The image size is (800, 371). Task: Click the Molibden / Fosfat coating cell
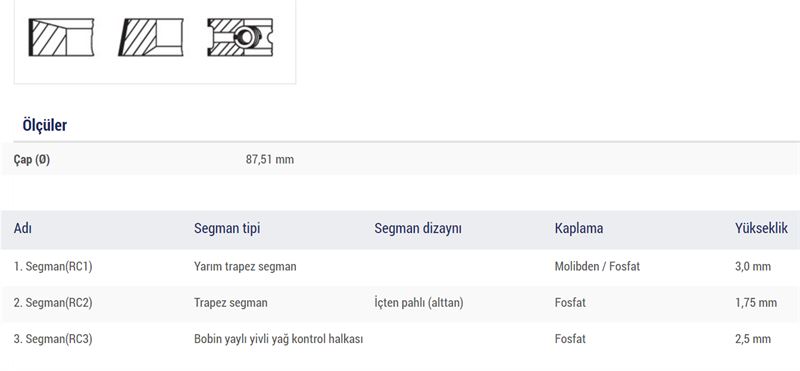pos(597,266)
